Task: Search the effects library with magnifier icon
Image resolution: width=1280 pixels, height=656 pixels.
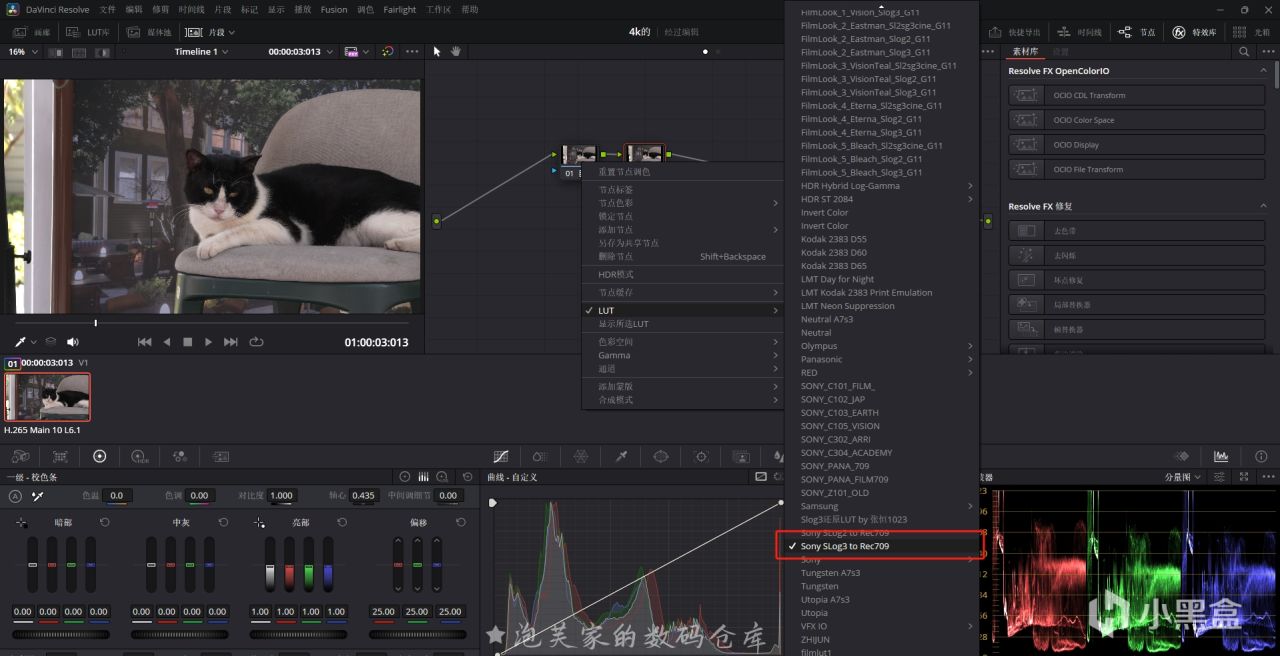Action: (1244, 51)
